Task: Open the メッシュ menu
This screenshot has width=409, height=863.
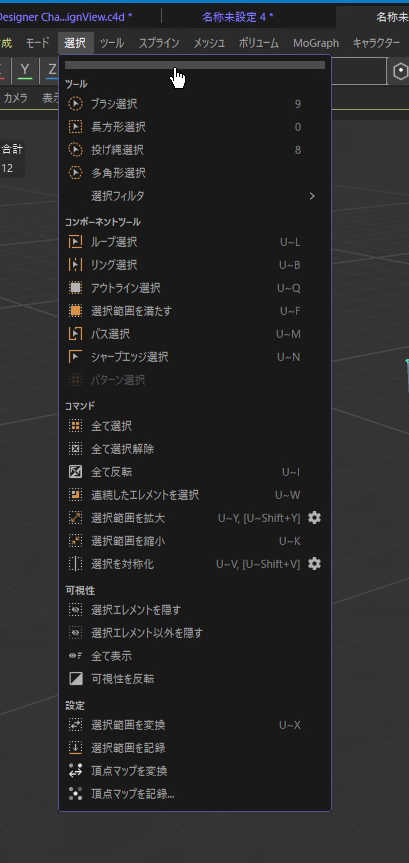Action: [x=209, y=43]
